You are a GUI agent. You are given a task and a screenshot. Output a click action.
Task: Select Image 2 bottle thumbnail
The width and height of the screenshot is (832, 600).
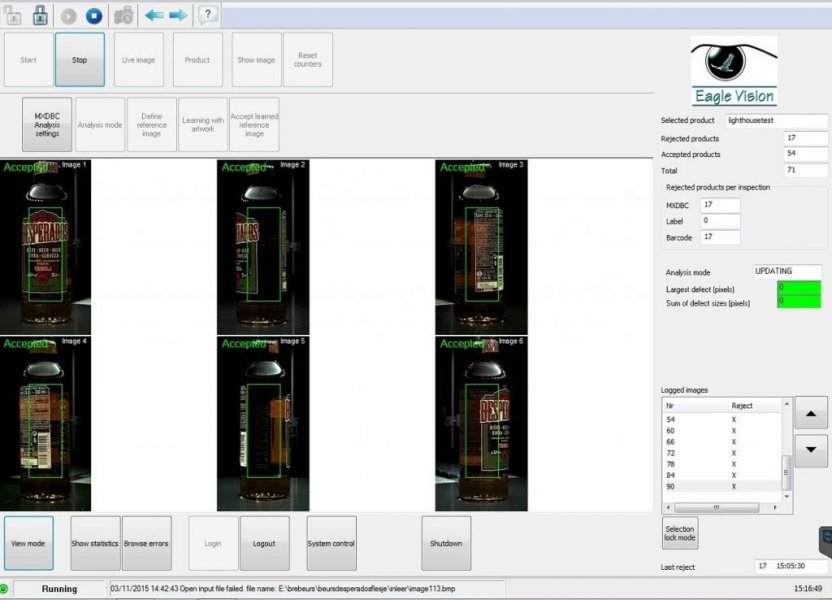click(263, 247)
